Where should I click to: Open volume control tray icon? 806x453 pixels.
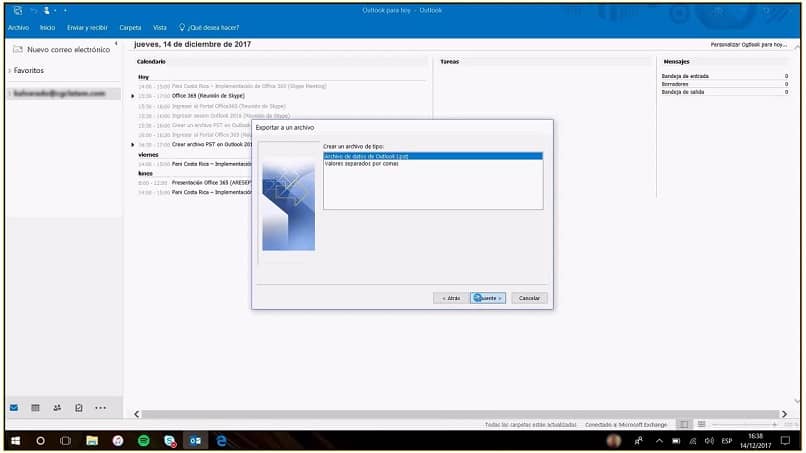coord(709,441)
